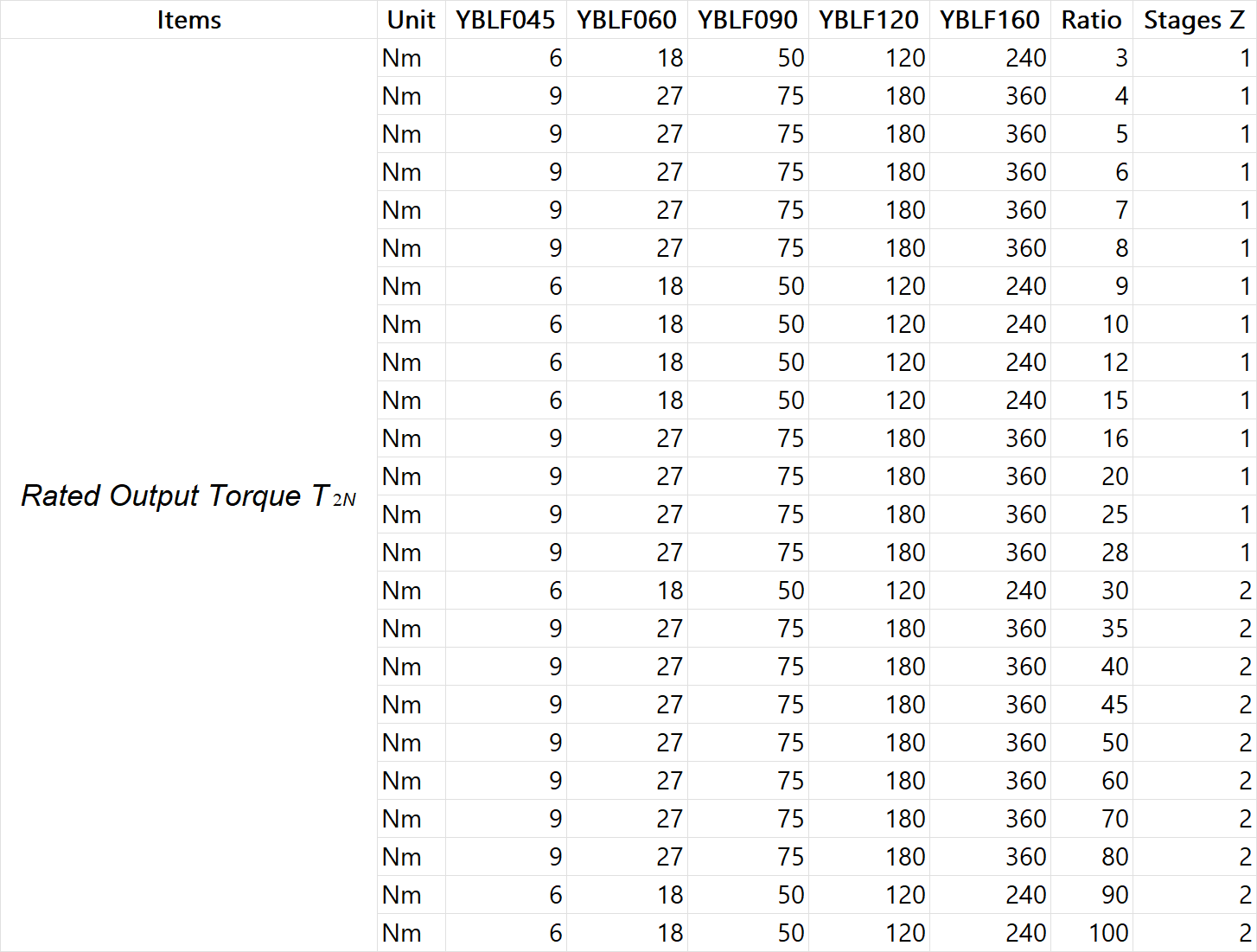
Task: Click YBLF045 value in ratio 100 row
Action: [506, 933]
